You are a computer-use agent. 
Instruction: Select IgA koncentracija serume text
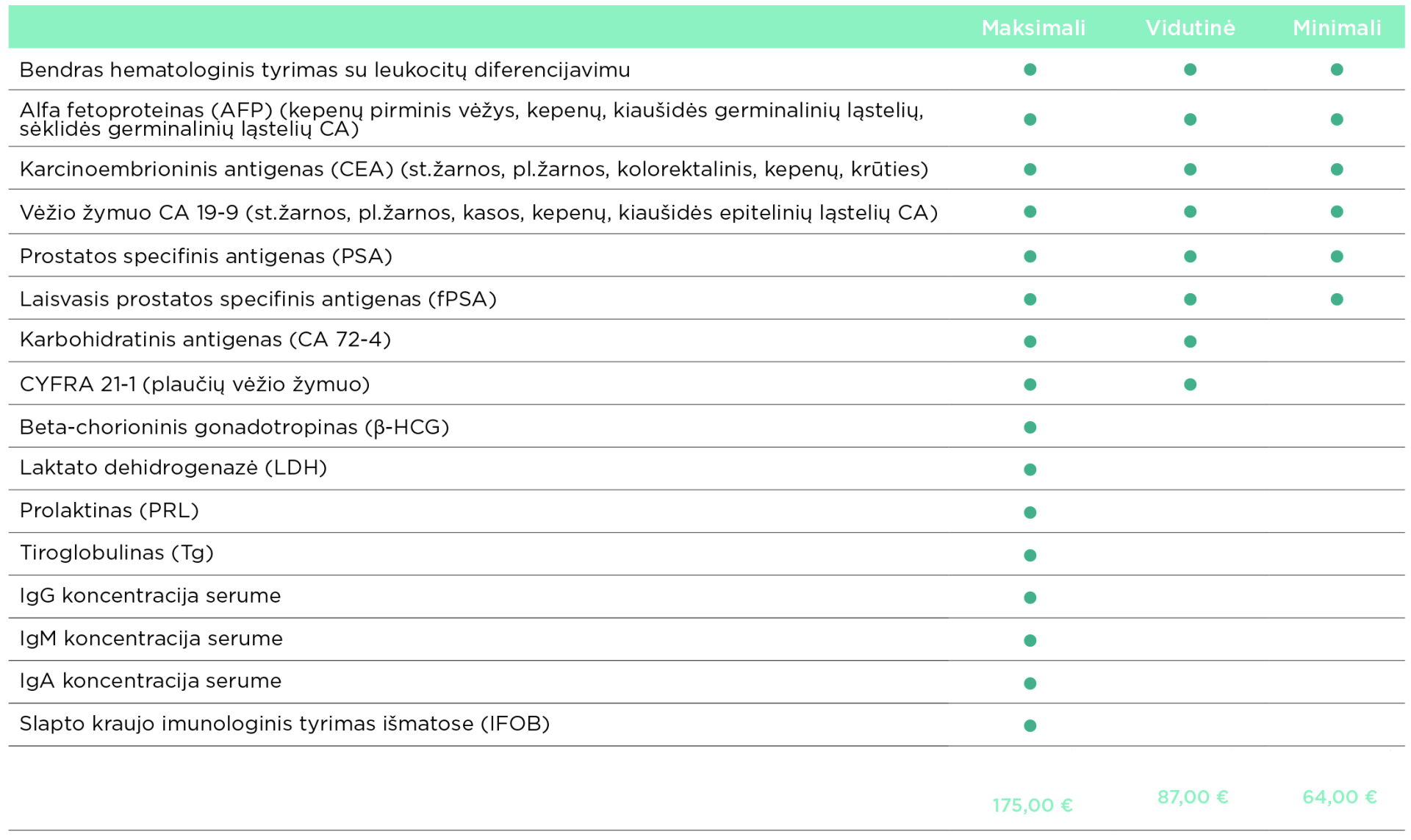tap(151, 681)
